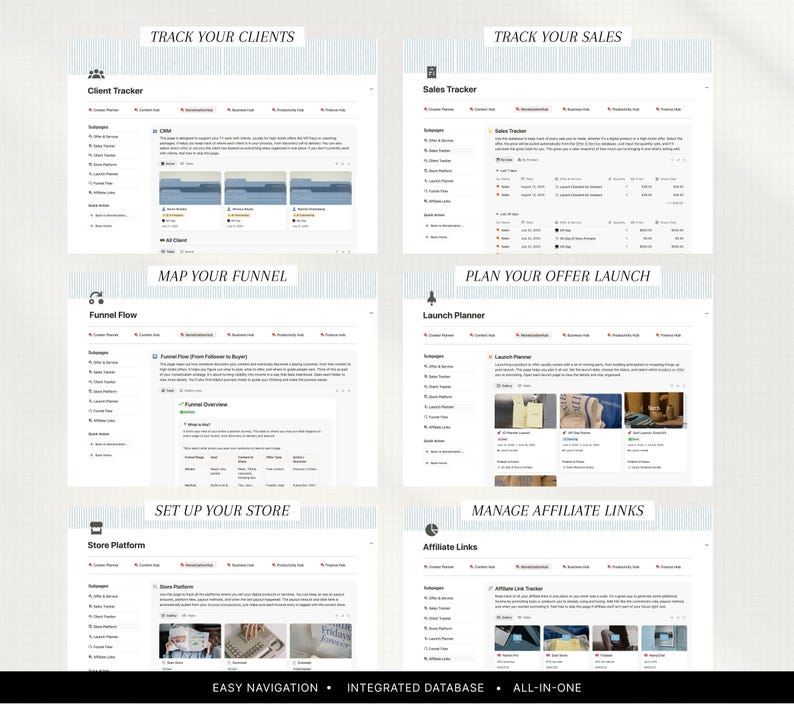Open the Notion Pro affiliate card
The height and width of the screenshot is (704, 794).
coord(517,647)
